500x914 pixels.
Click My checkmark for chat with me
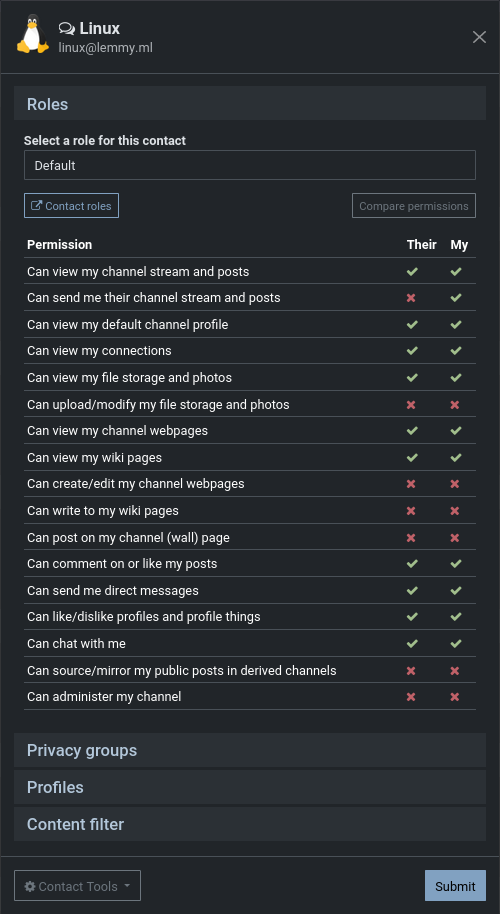(x=456, y=644)
